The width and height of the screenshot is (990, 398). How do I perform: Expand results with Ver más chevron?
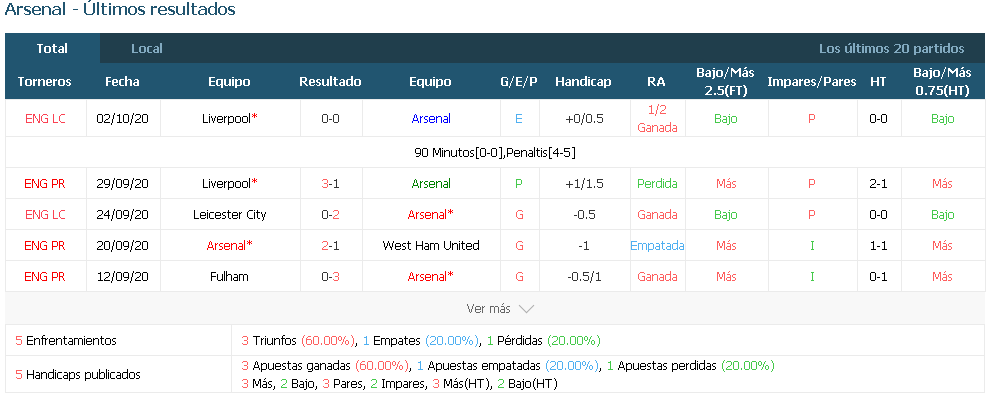tap(500, 309)
